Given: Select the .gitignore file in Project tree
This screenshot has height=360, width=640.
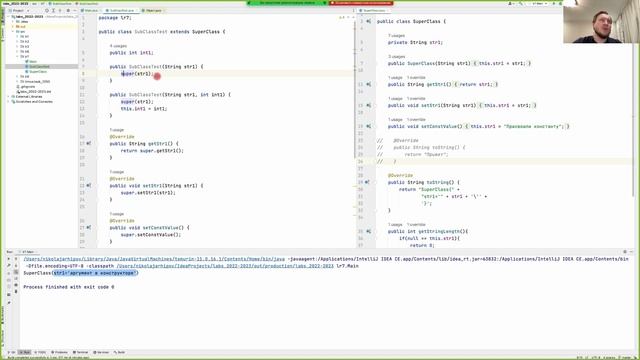Looking at the screenshot, I should (x=26, y=87).
